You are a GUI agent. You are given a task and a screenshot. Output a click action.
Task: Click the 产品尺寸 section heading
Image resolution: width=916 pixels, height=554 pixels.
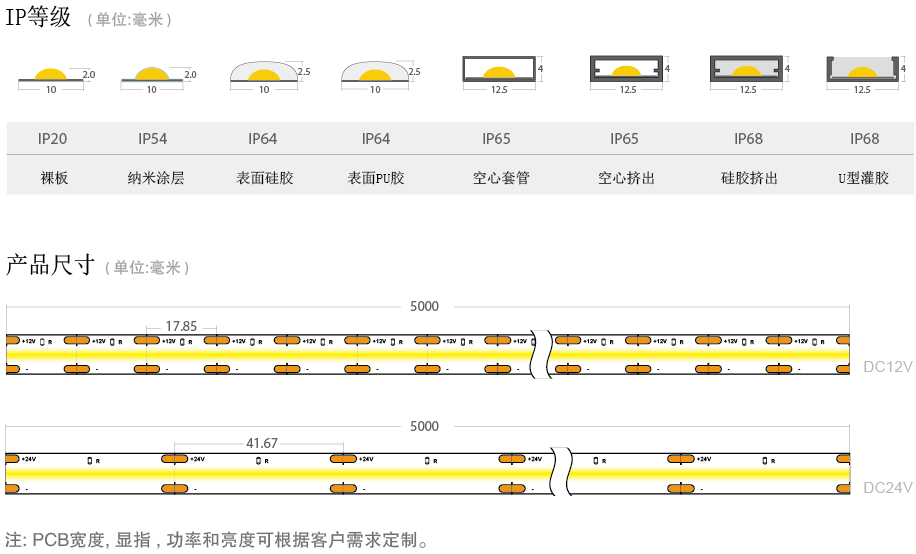click(50, 266)
